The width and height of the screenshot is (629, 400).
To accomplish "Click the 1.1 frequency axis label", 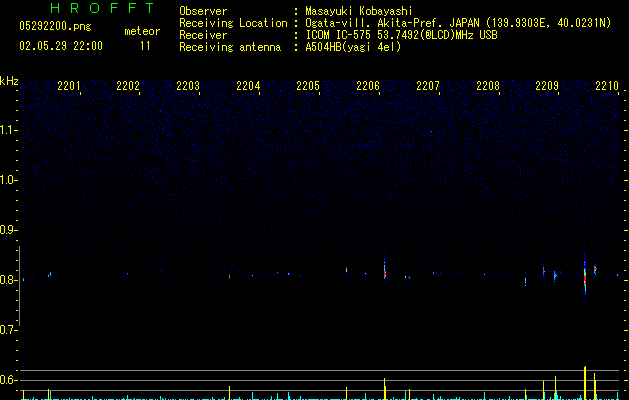I will pyautogui.click(x=7, y=130).
